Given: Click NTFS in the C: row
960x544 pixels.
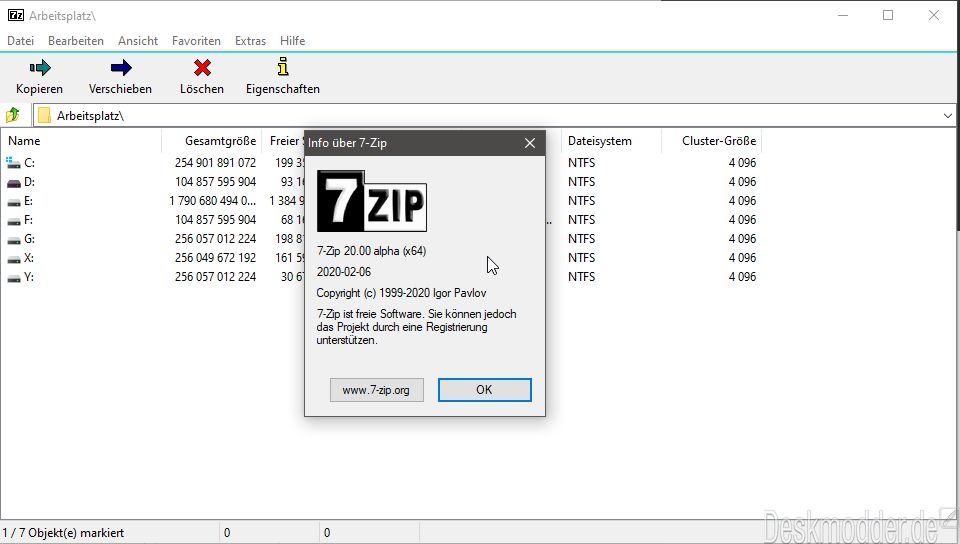Looking at the screenshot, I should [x=582, y=163].
